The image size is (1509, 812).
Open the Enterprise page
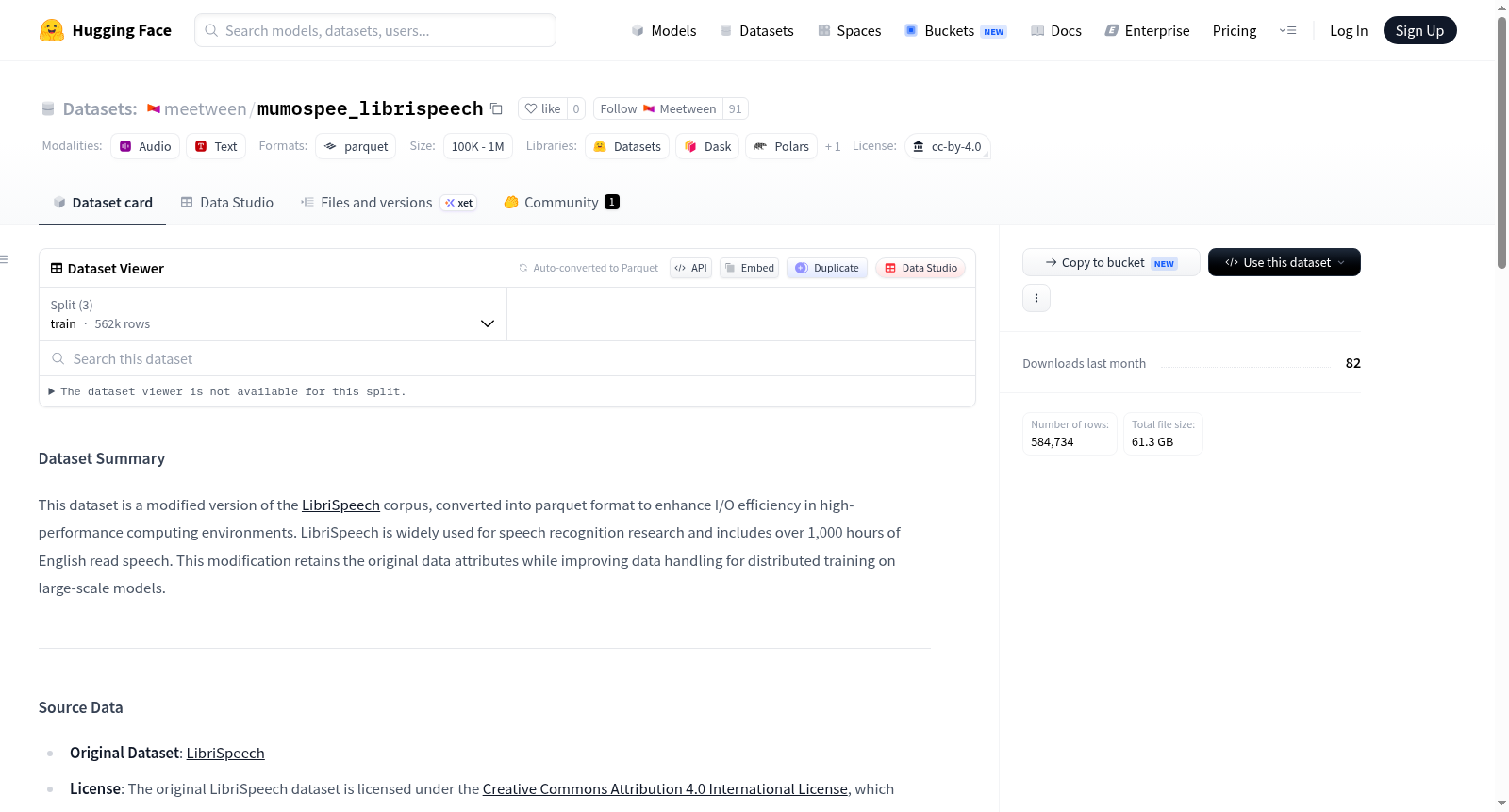[x=1147, y=30]
